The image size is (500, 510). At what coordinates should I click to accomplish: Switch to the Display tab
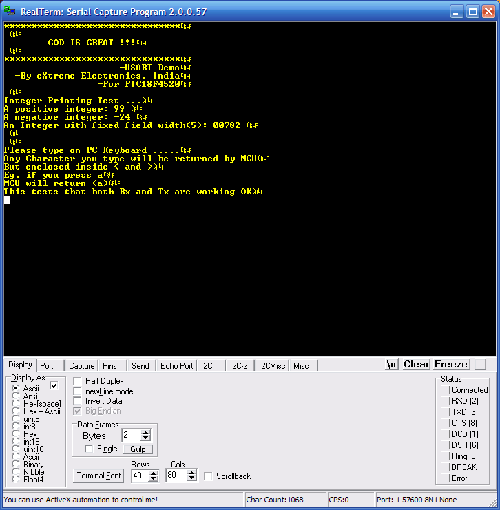coord(20,364)
